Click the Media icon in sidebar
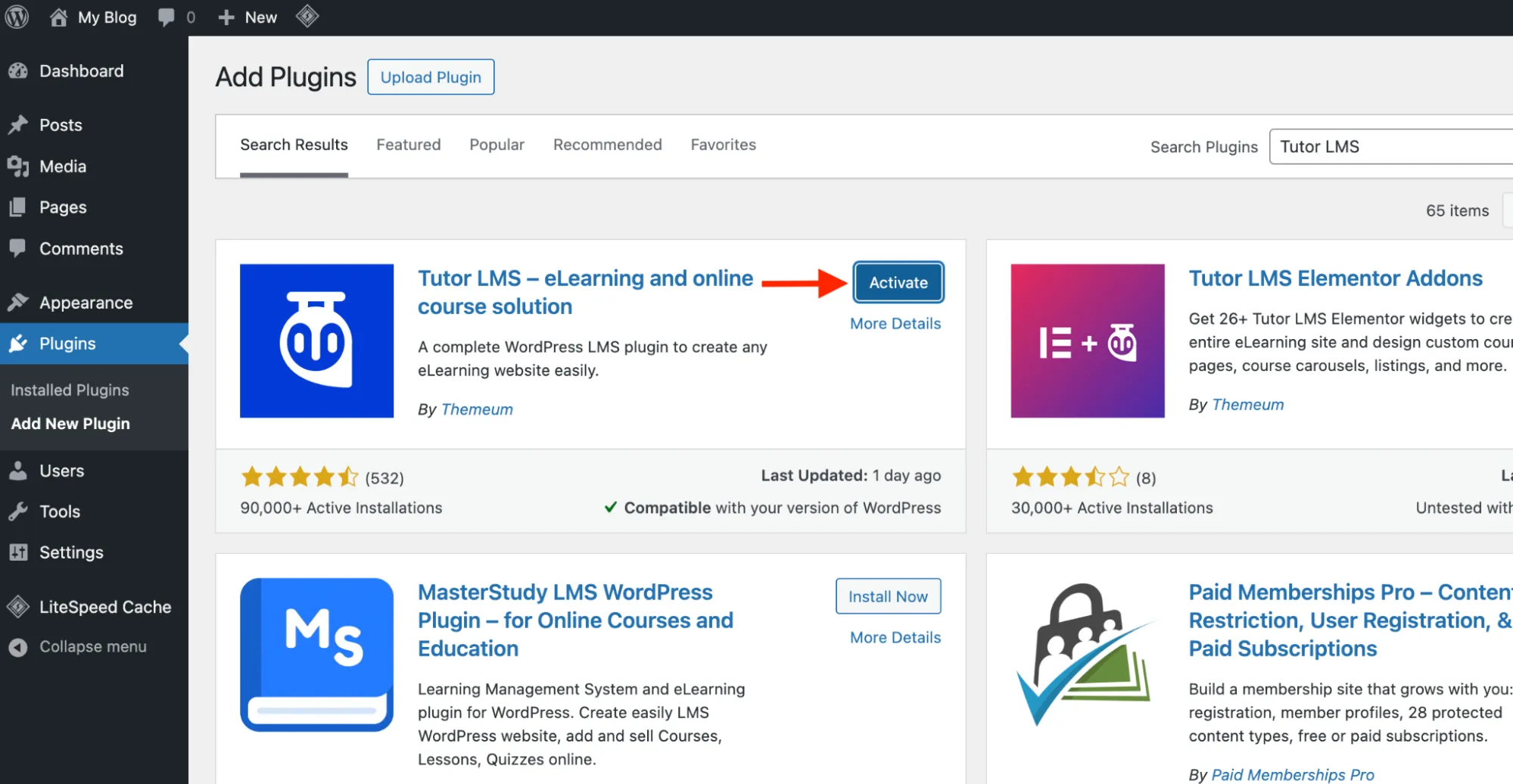Screen dimensions: 1513x784 click(18, 166)
